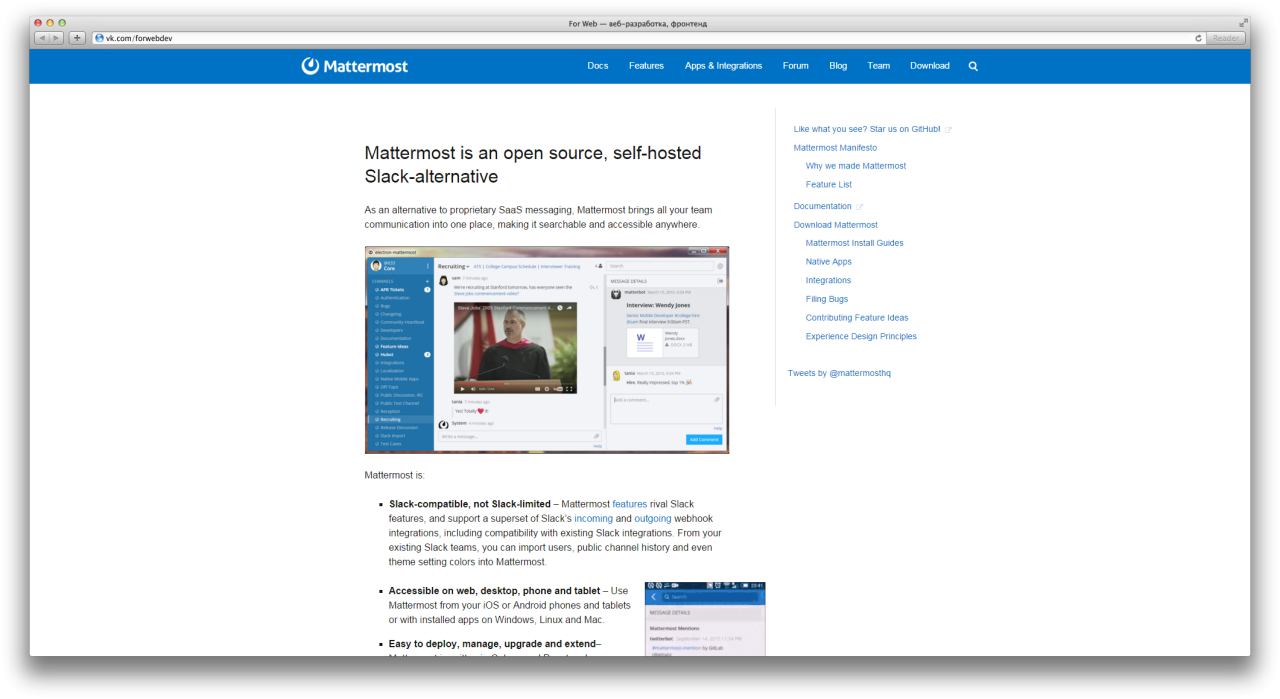The image size is (1280, 699).
Task: Open Mattermost Manifesto link
Action: (x=835, y=148)
